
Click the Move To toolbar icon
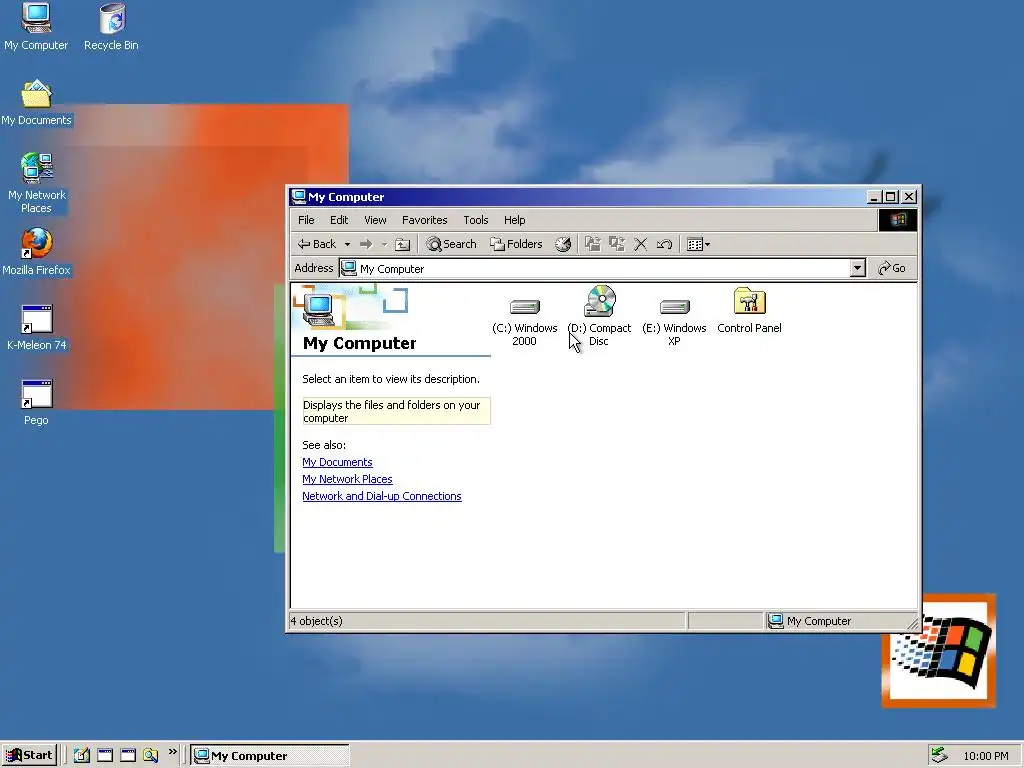[592, 244]
